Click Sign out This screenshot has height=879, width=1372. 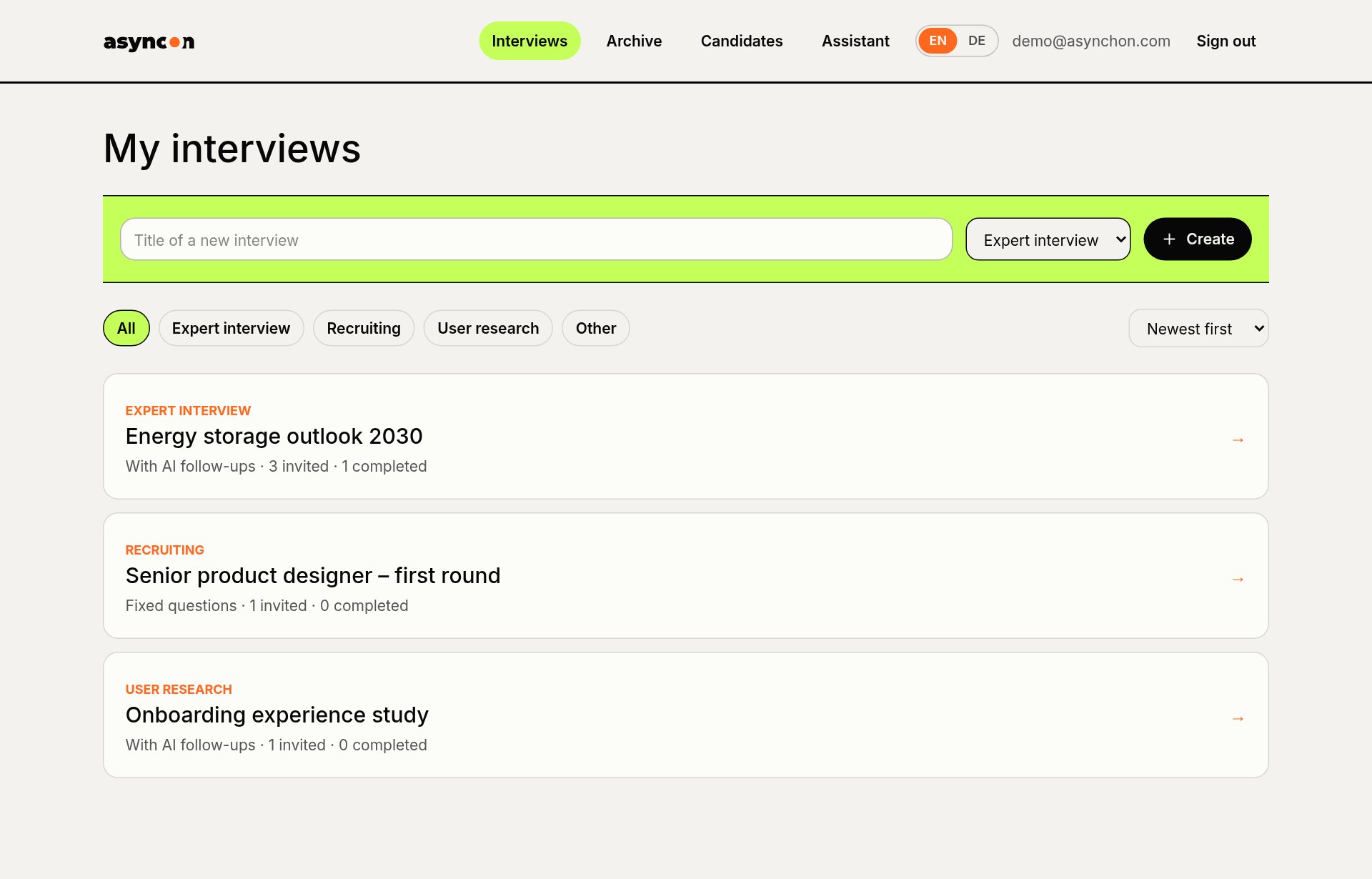[x=1226, y=41]
